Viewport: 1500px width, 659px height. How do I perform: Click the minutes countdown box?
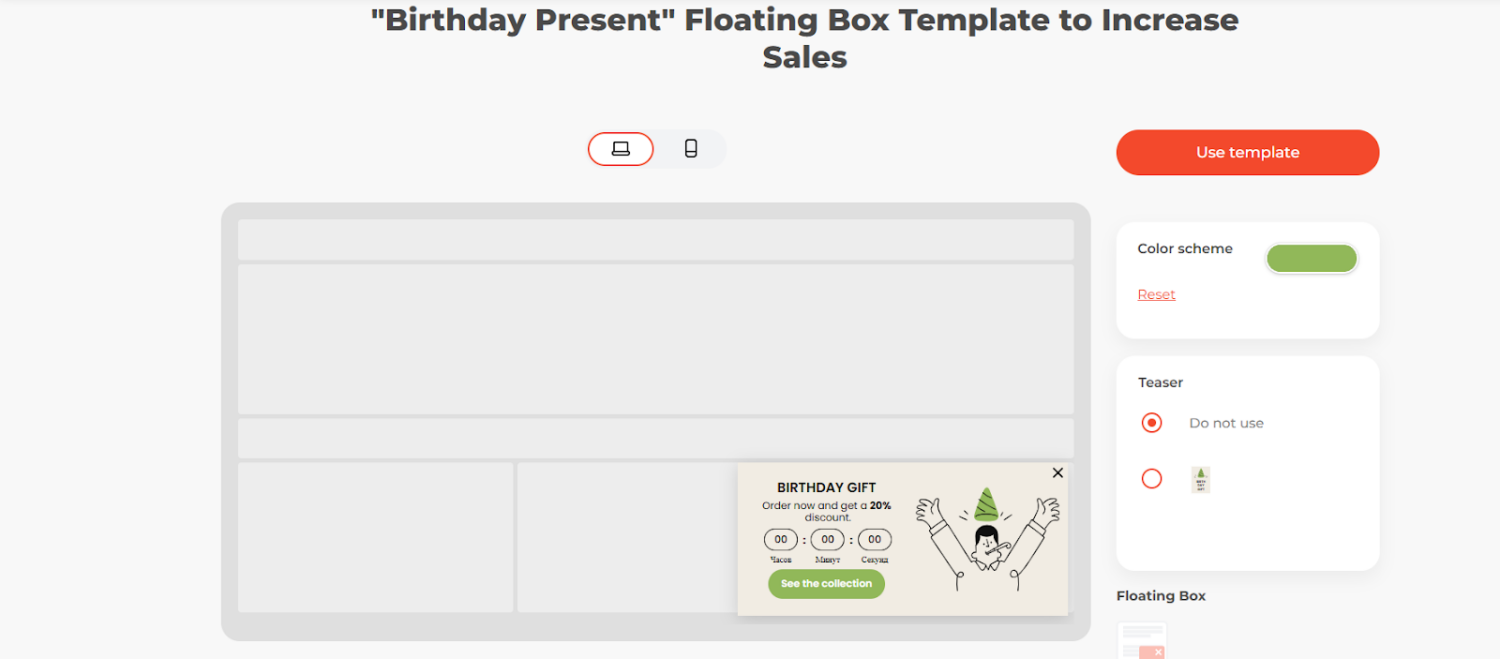pos(828,540)
